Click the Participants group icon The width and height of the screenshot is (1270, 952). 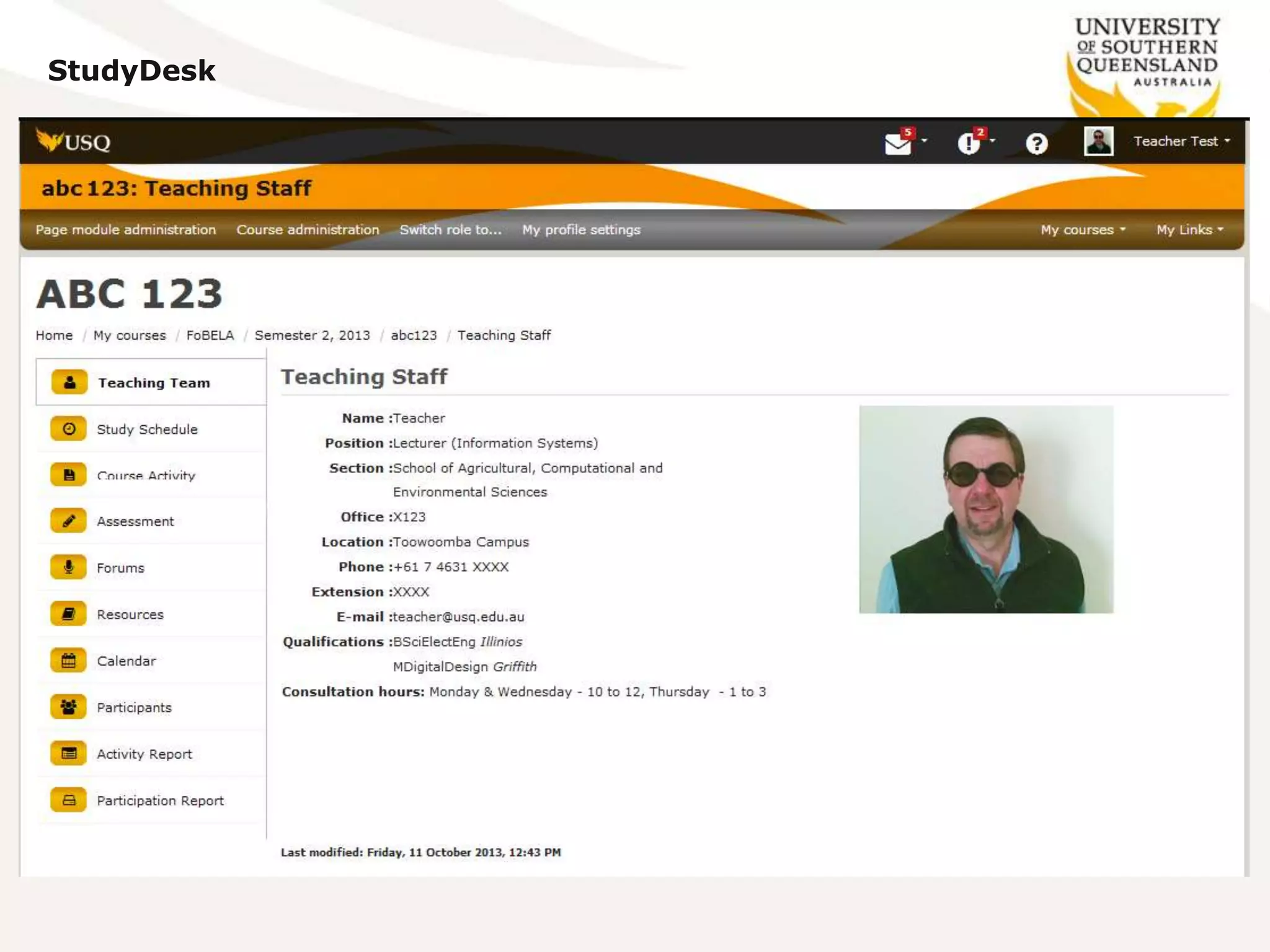point(69,707)
